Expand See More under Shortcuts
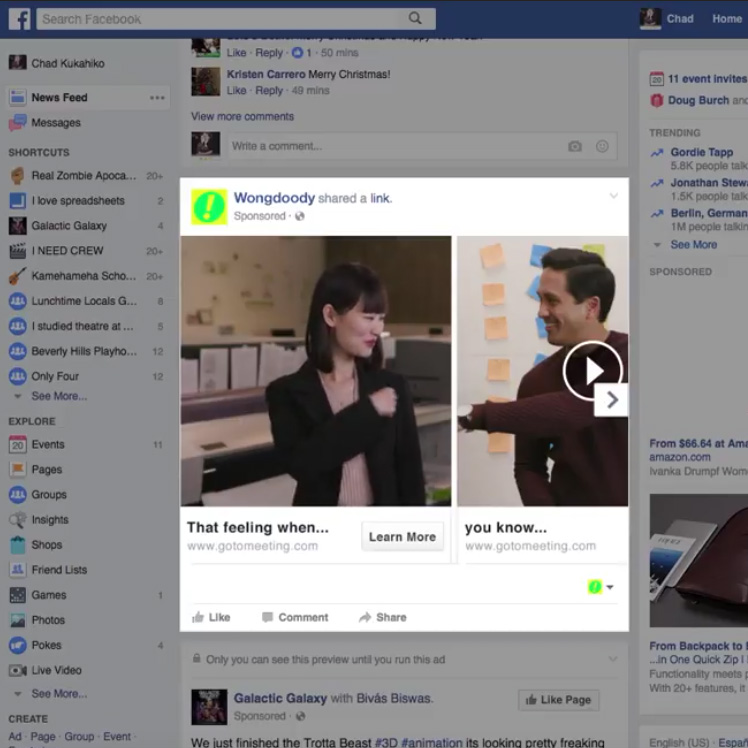The image size is (748, 748). pos(59,396)
